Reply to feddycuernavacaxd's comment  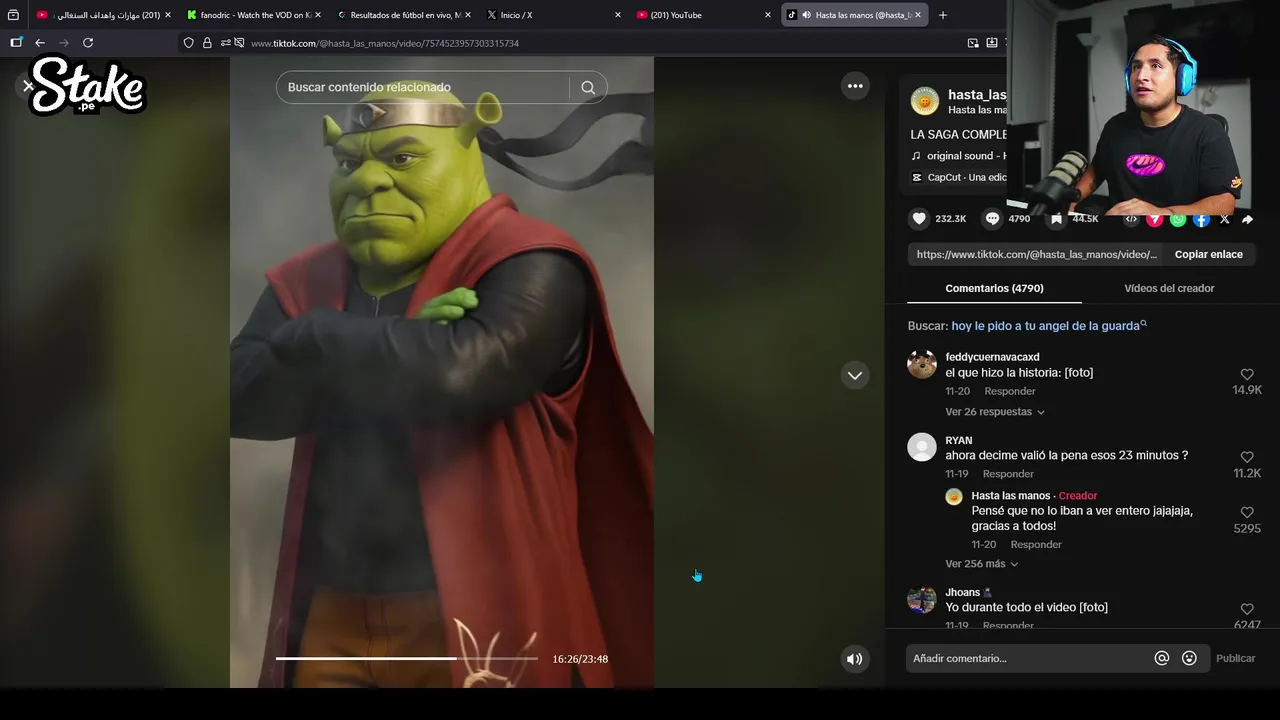click(x=1009, y=391)
